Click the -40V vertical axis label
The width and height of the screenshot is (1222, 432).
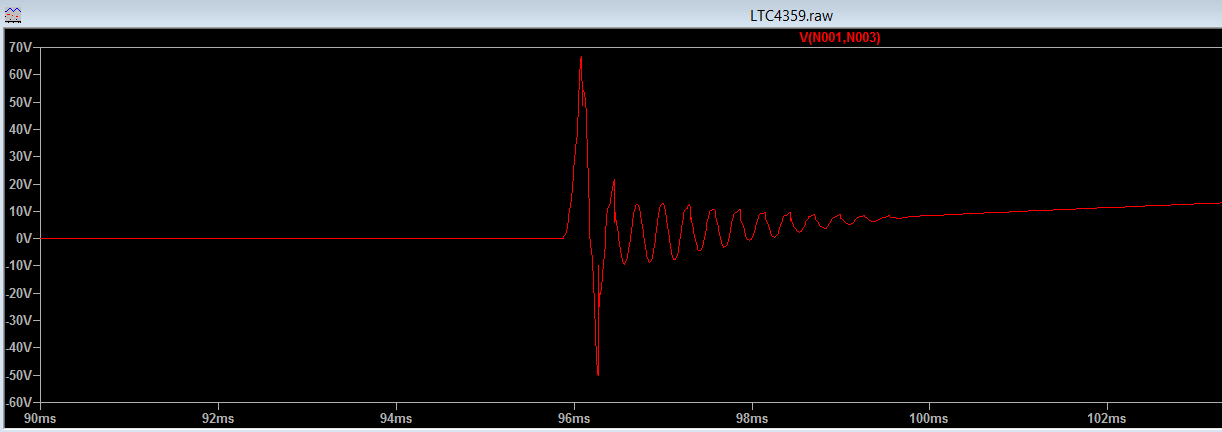click(x=20, y=348)
